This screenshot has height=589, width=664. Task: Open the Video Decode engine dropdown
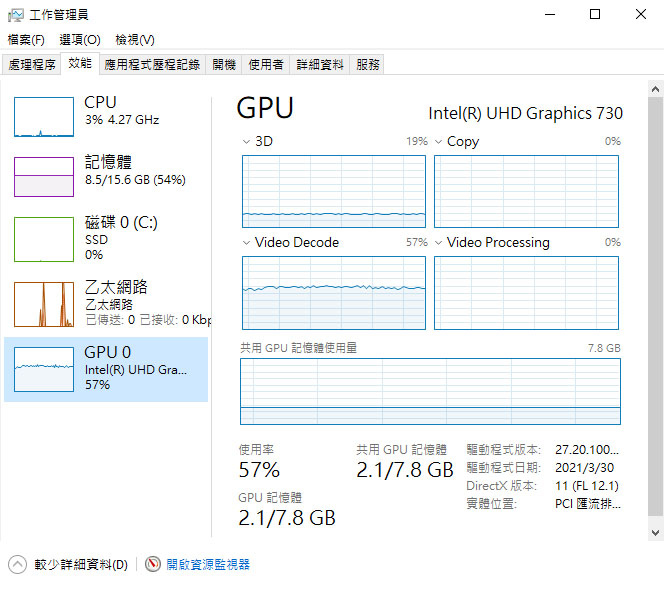[x=246, y=243]
